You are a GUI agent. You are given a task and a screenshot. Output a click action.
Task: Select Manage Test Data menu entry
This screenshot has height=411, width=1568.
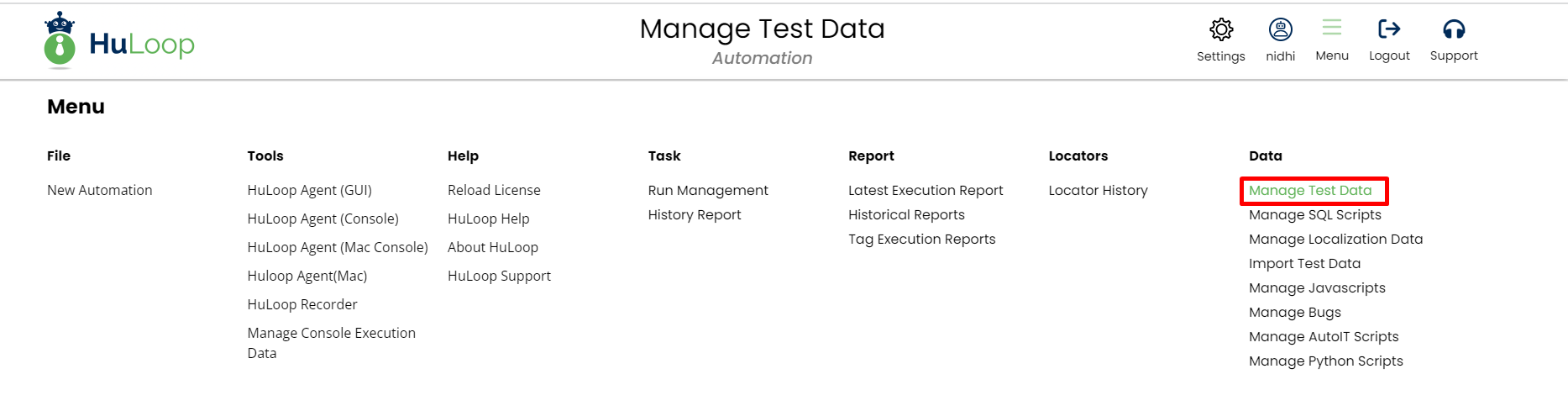click(1310, 191)
